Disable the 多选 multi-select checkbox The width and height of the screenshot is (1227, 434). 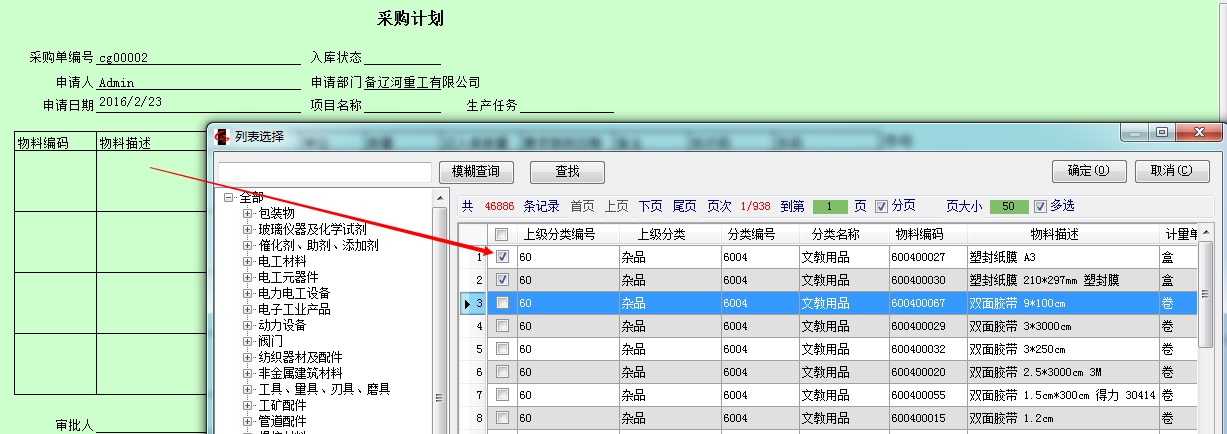coord(1040,206)
